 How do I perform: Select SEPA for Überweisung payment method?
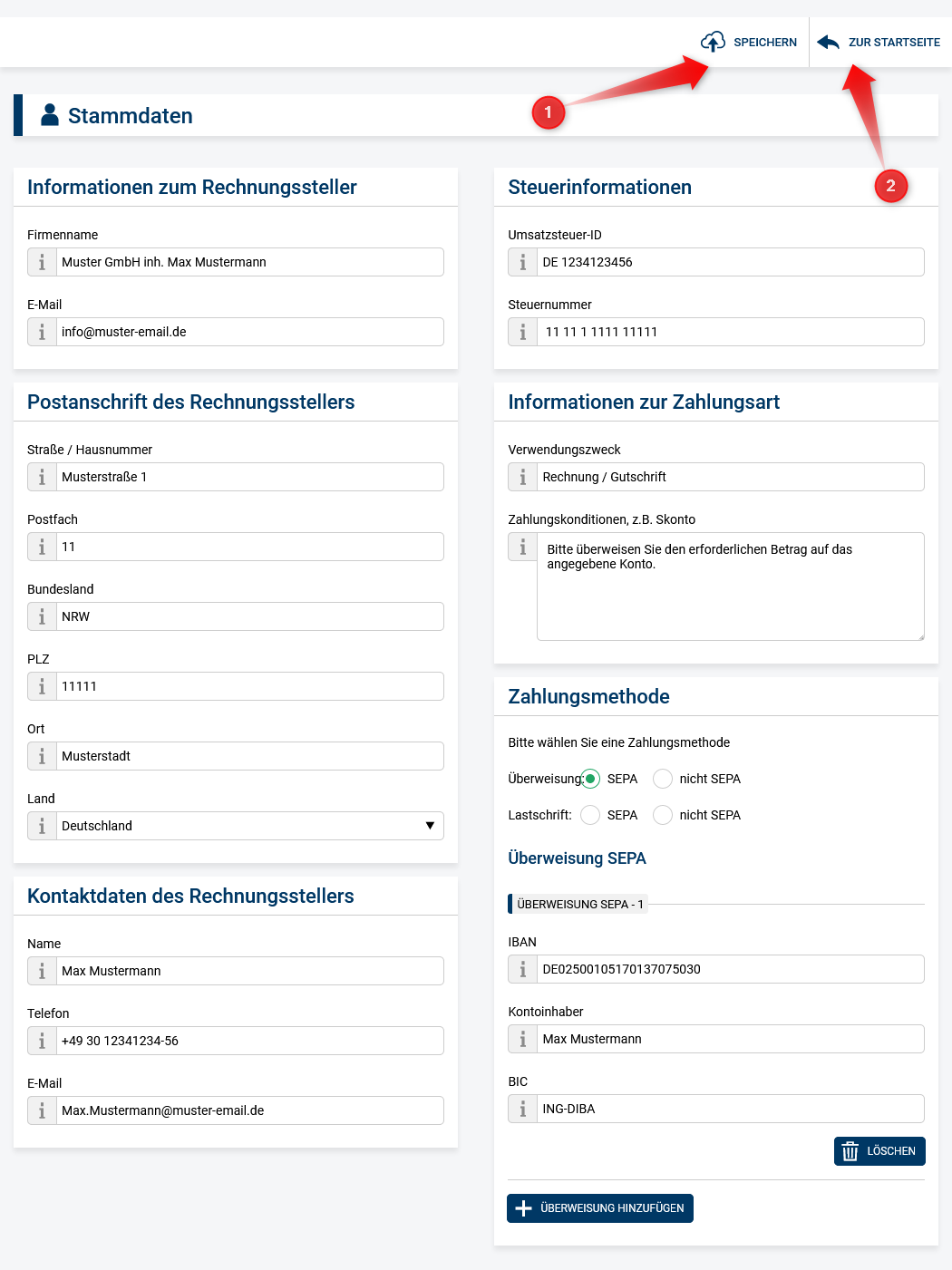coord(590,779)
